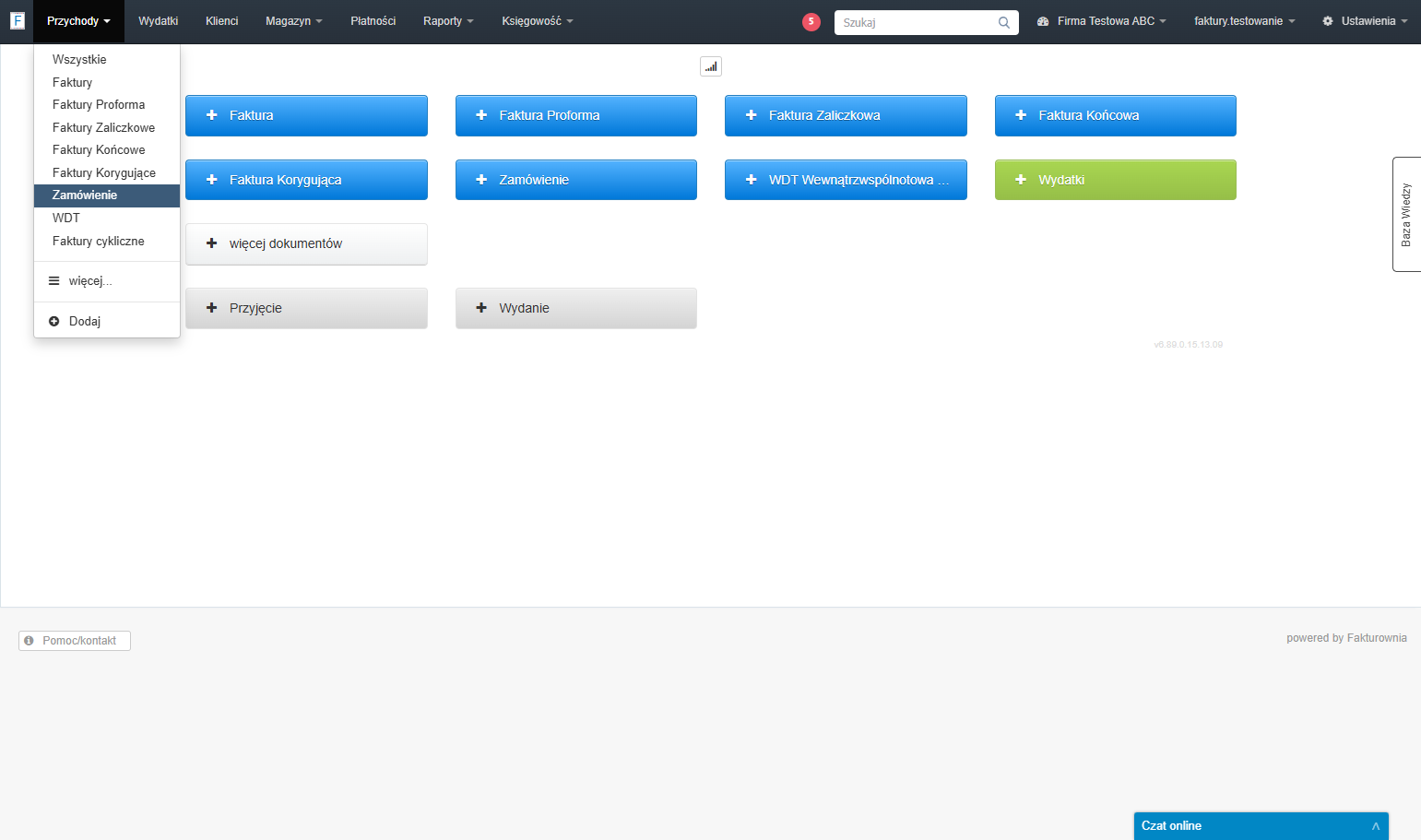This screenshot has width=1421, height=840.
Task: Open the Raporty dropdown menu
Action: tap(448, 21)
